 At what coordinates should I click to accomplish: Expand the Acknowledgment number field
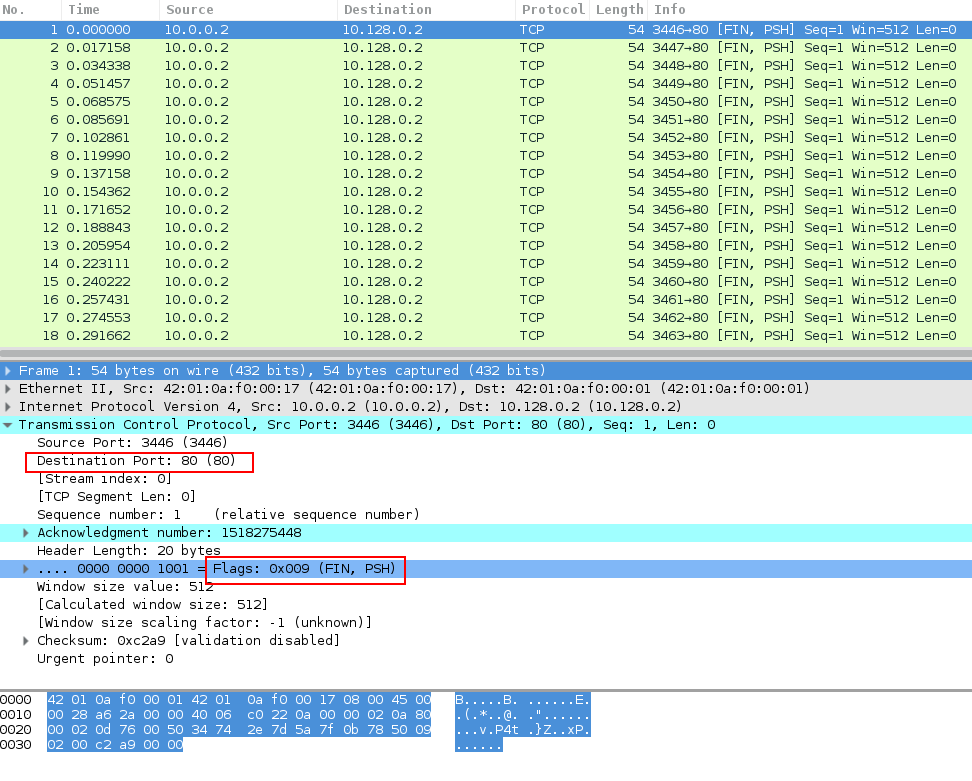click(x=26, y=532)
